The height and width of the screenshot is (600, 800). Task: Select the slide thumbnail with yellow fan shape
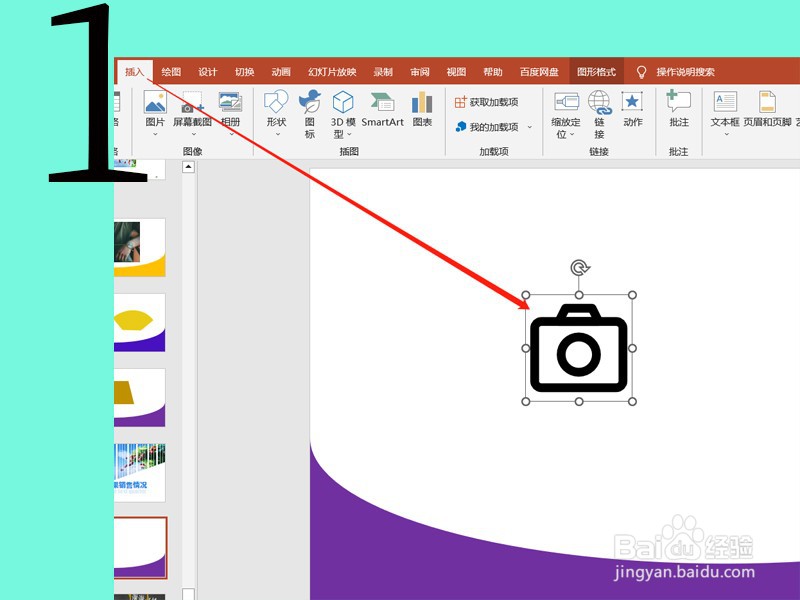click(x=139, y=322)
